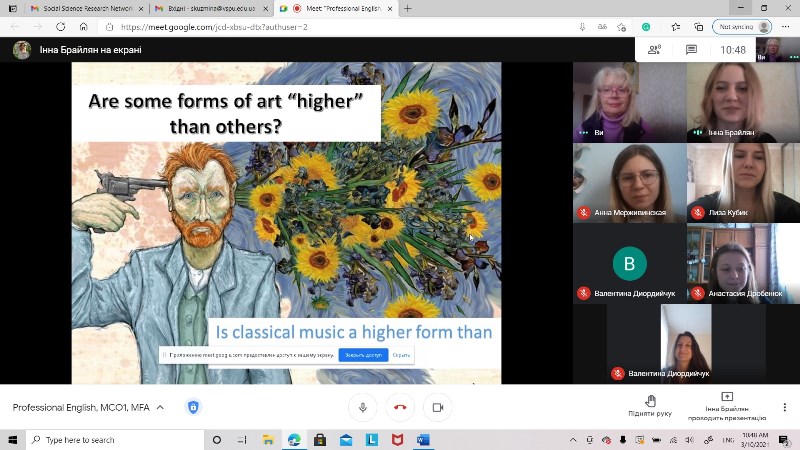Select Лиза Кубик video tile

(x=743, y=183)
